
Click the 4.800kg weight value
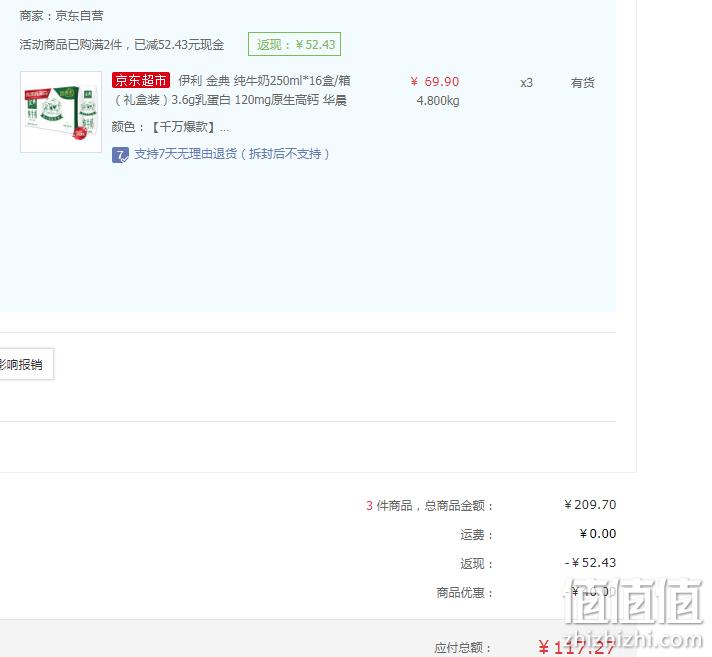(438, 101)
